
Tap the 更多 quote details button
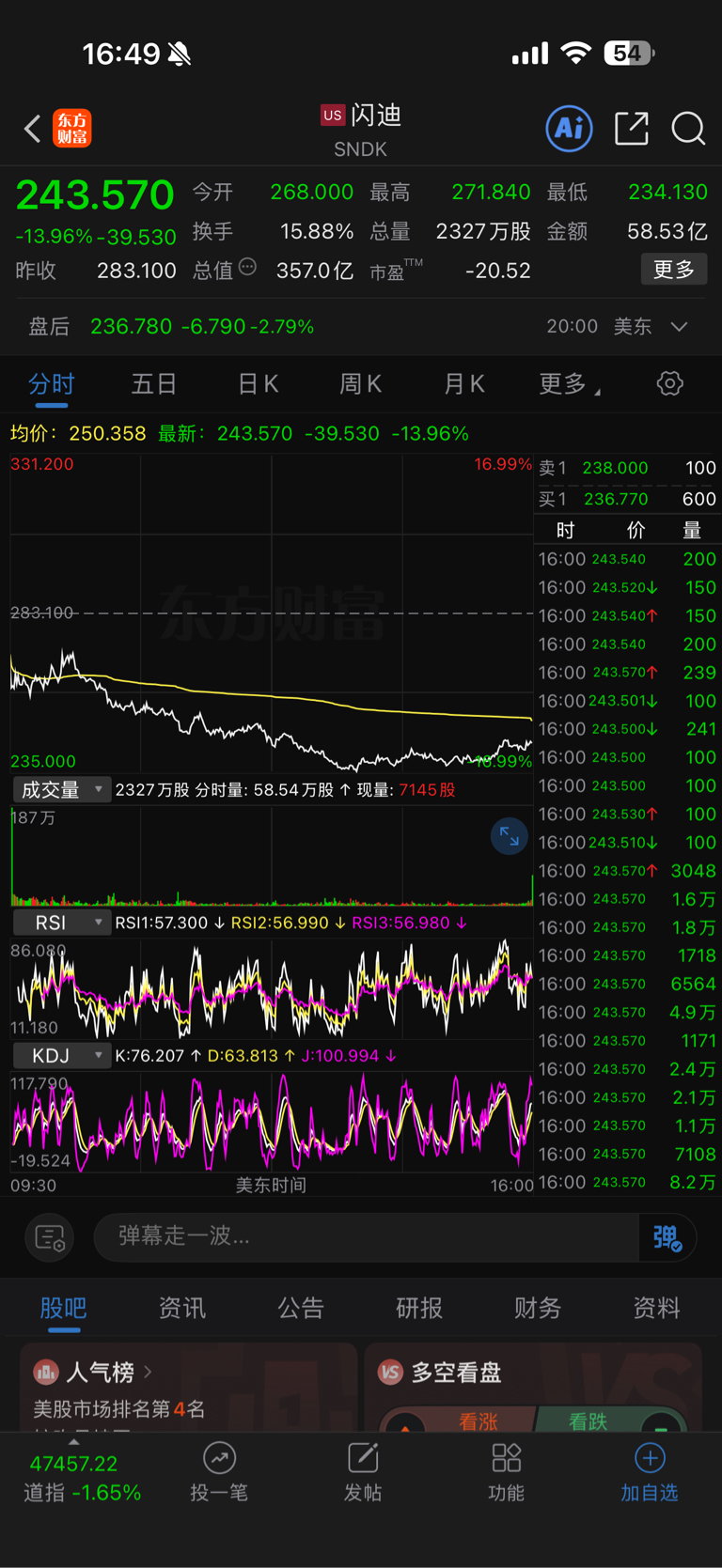[x=674, y=270]
